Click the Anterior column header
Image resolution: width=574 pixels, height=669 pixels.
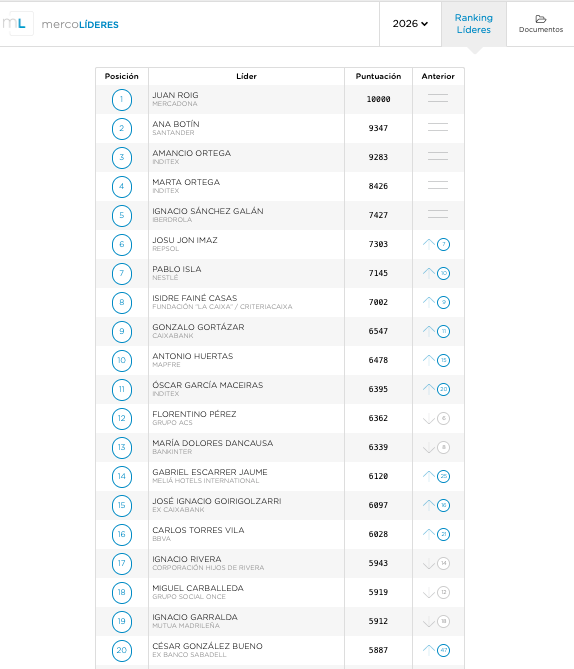(438, 76)
